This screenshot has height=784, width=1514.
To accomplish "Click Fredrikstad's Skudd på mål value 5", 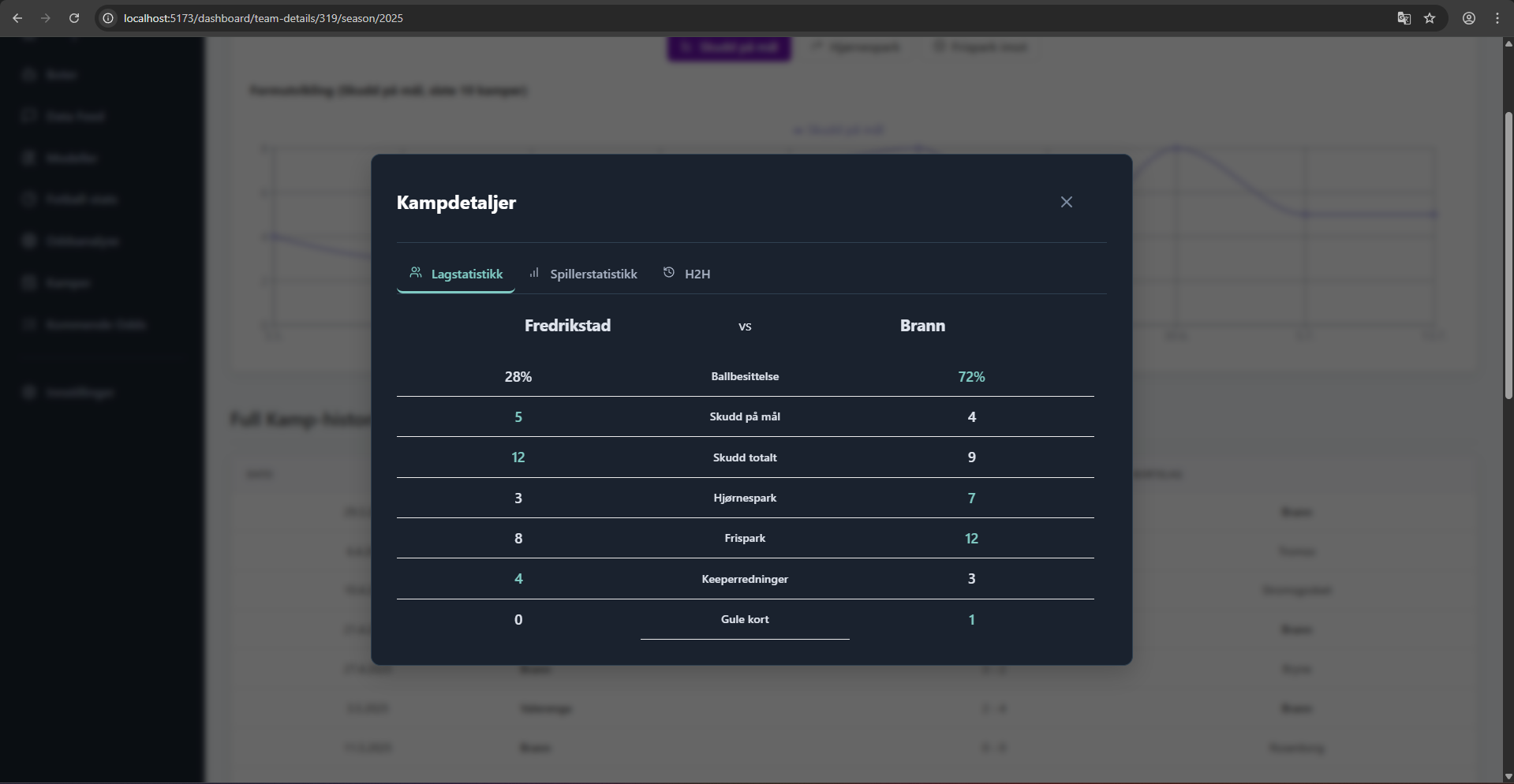I will 518,417.
